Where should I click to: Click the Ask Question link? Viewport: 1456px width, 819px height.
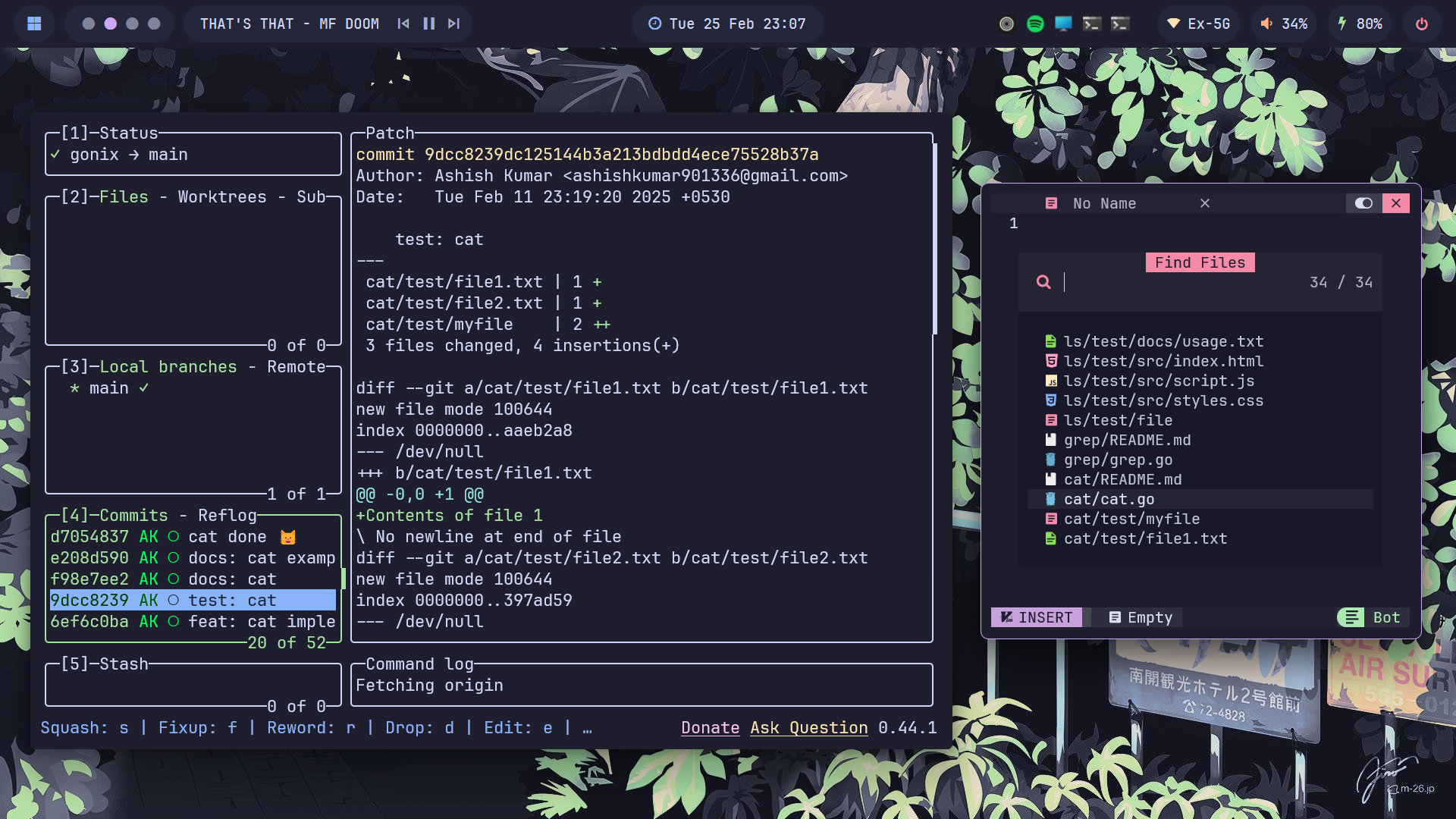(808, 728)
